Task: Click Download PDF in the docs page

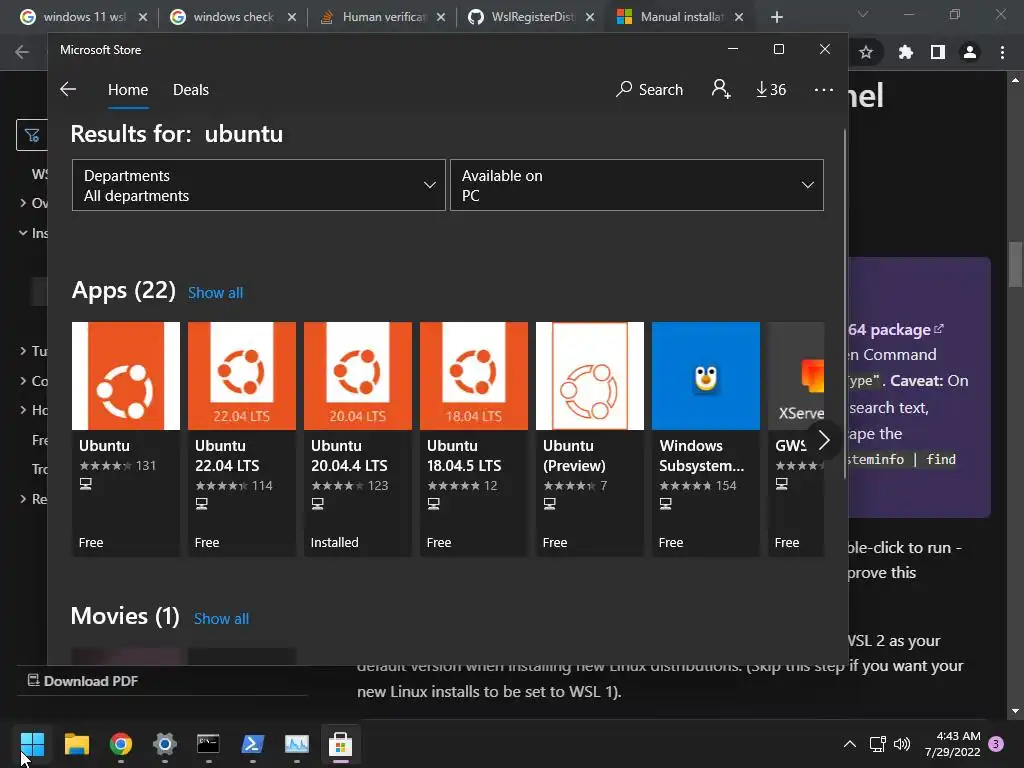Action: (83, 681)
